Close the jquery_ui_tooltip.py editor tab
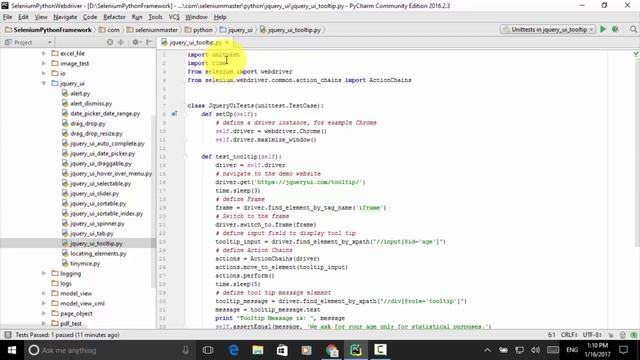The width and height of the screenshot is (640, 360). point(227,42)
